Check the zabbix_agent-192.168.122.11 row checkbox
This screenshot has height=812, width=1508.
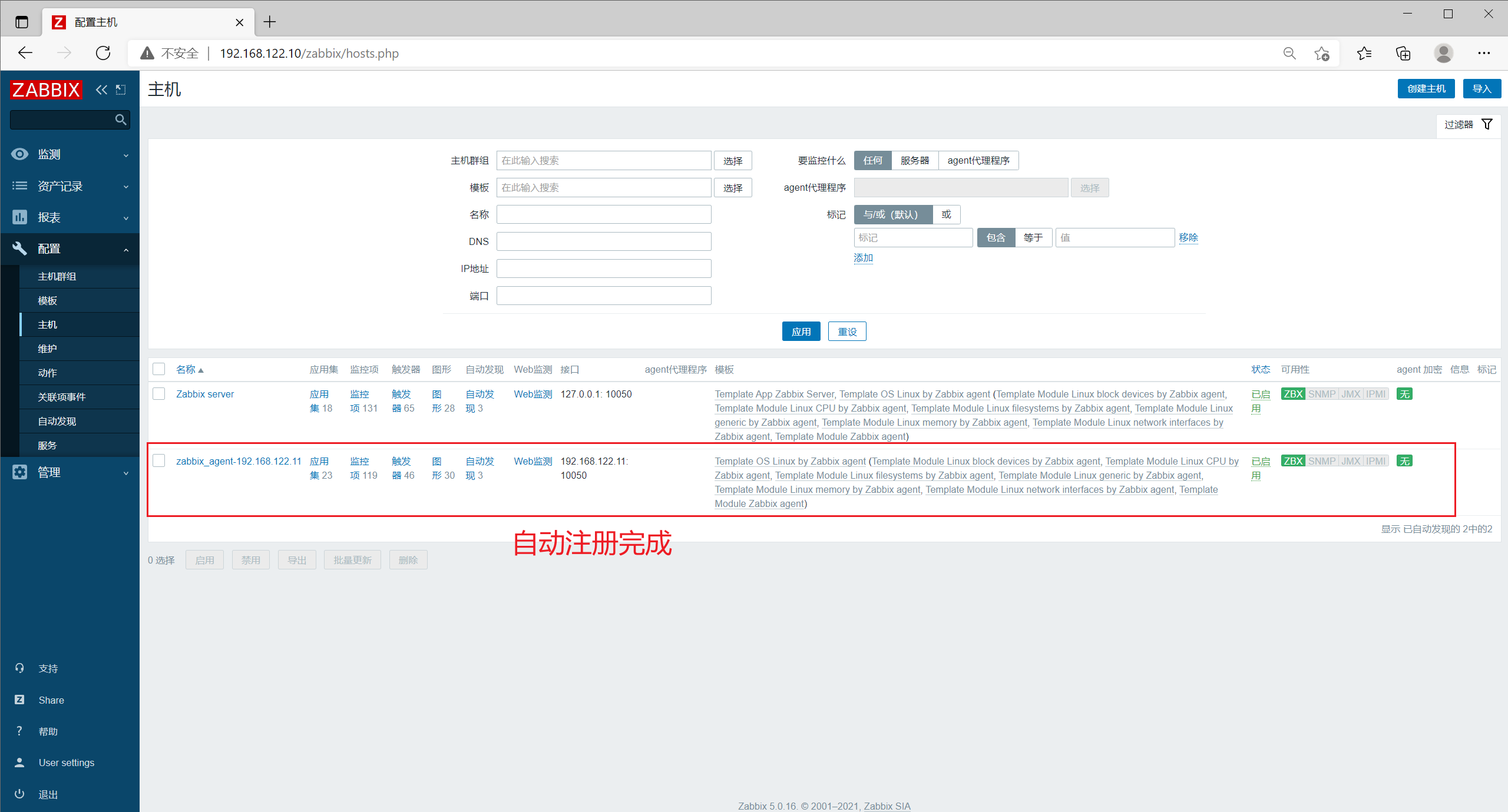point(159,460)
